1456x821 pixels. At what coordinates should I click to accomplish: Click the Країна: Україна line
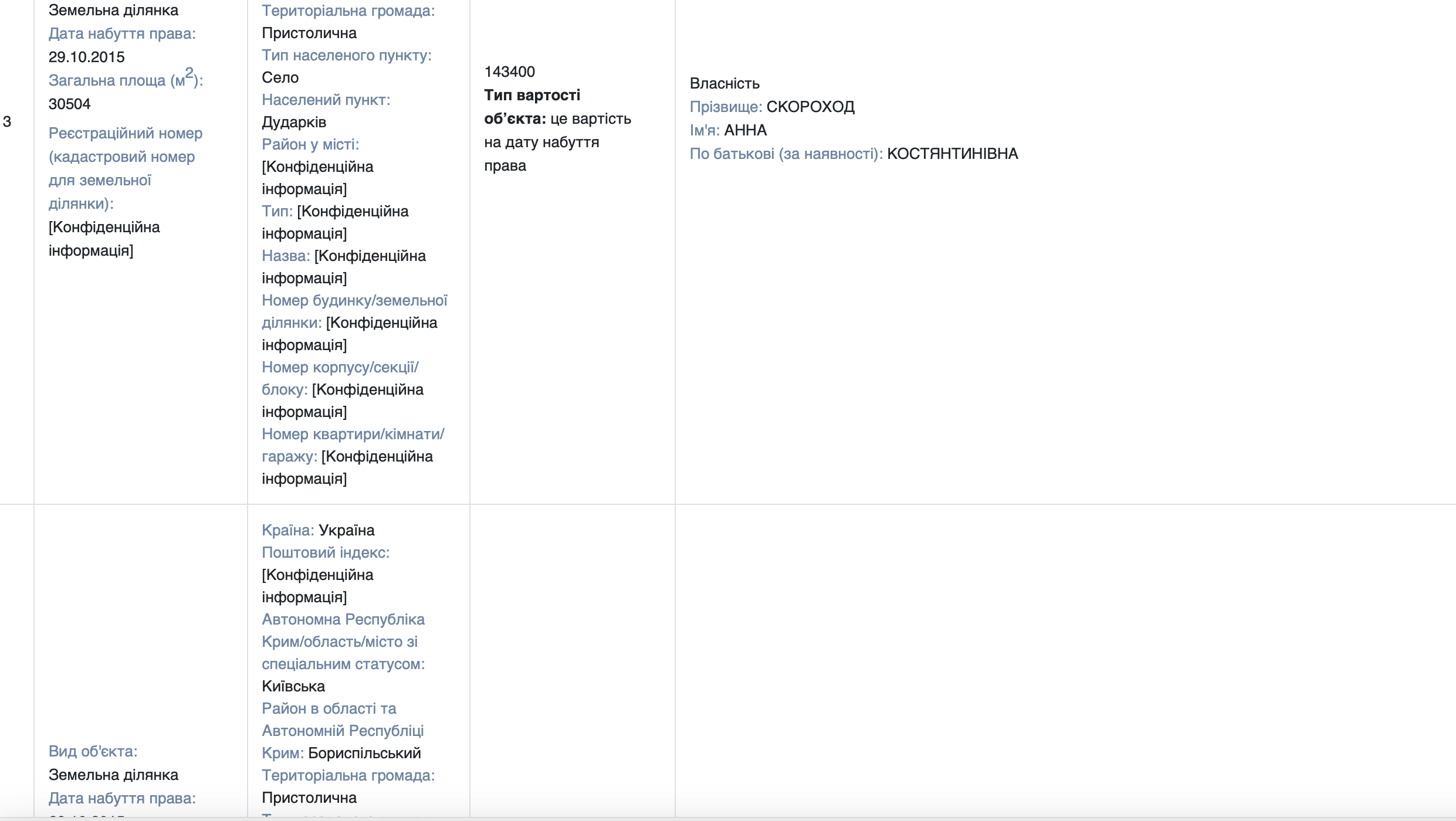point(318,530)
